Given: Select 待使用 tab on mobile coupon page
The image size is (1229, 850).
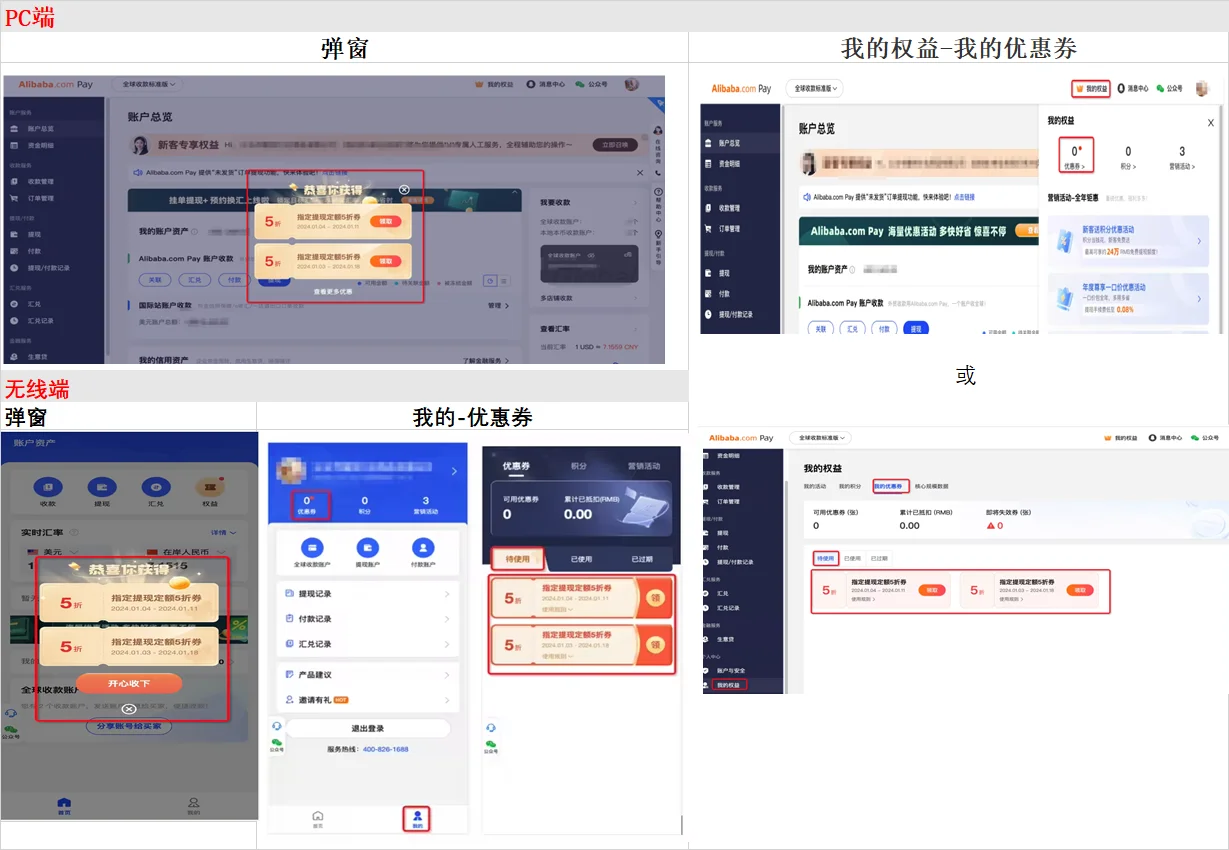Looking at the screenshot, I should (x=517, y=559).
